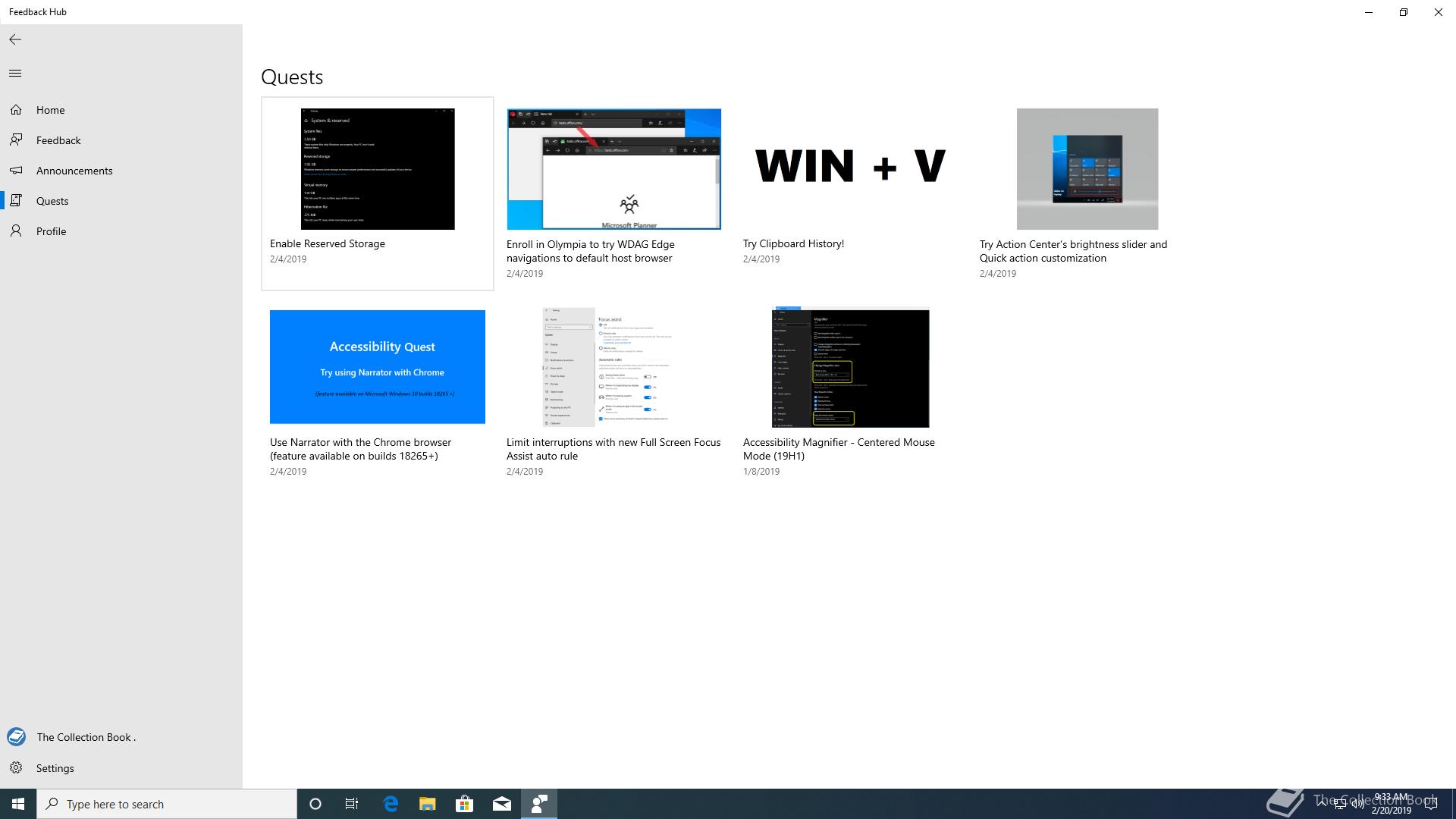Image resolution: width=1456 pixels, height=819 pixels.
Task: Select Quests in the sidebar
Action: [121, 201]
